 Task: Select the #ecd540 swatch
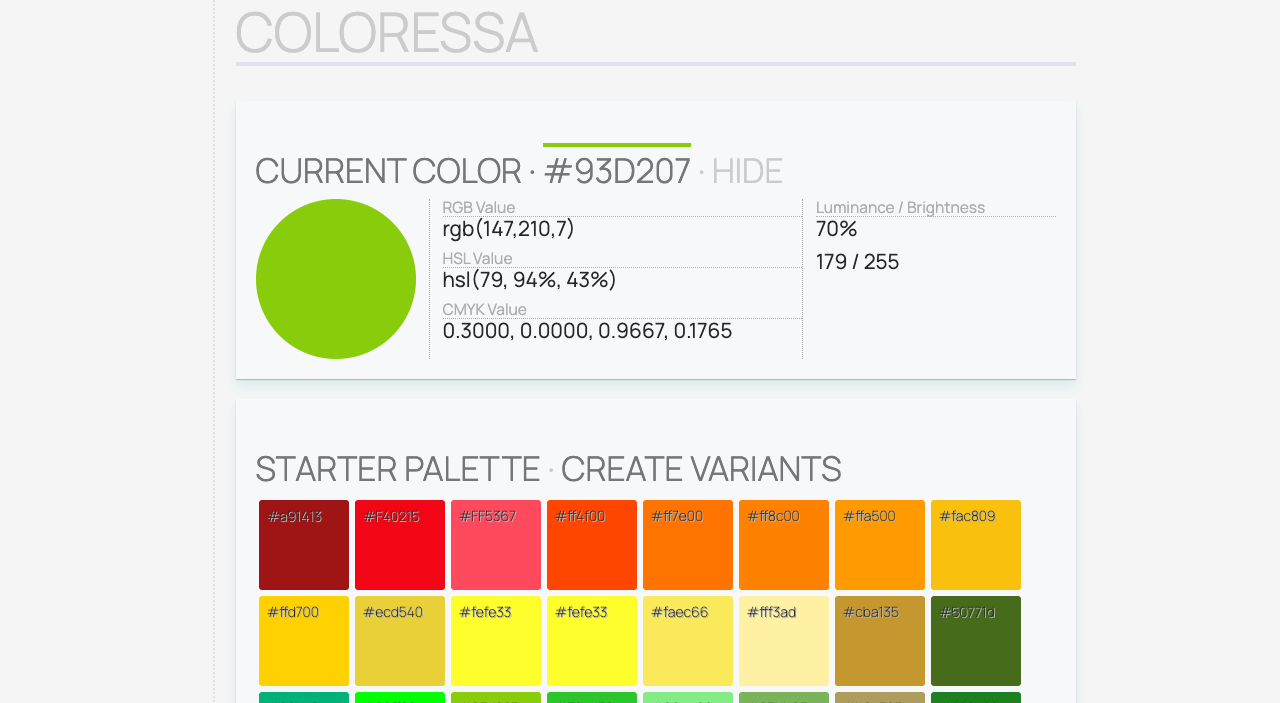point(400,641)
